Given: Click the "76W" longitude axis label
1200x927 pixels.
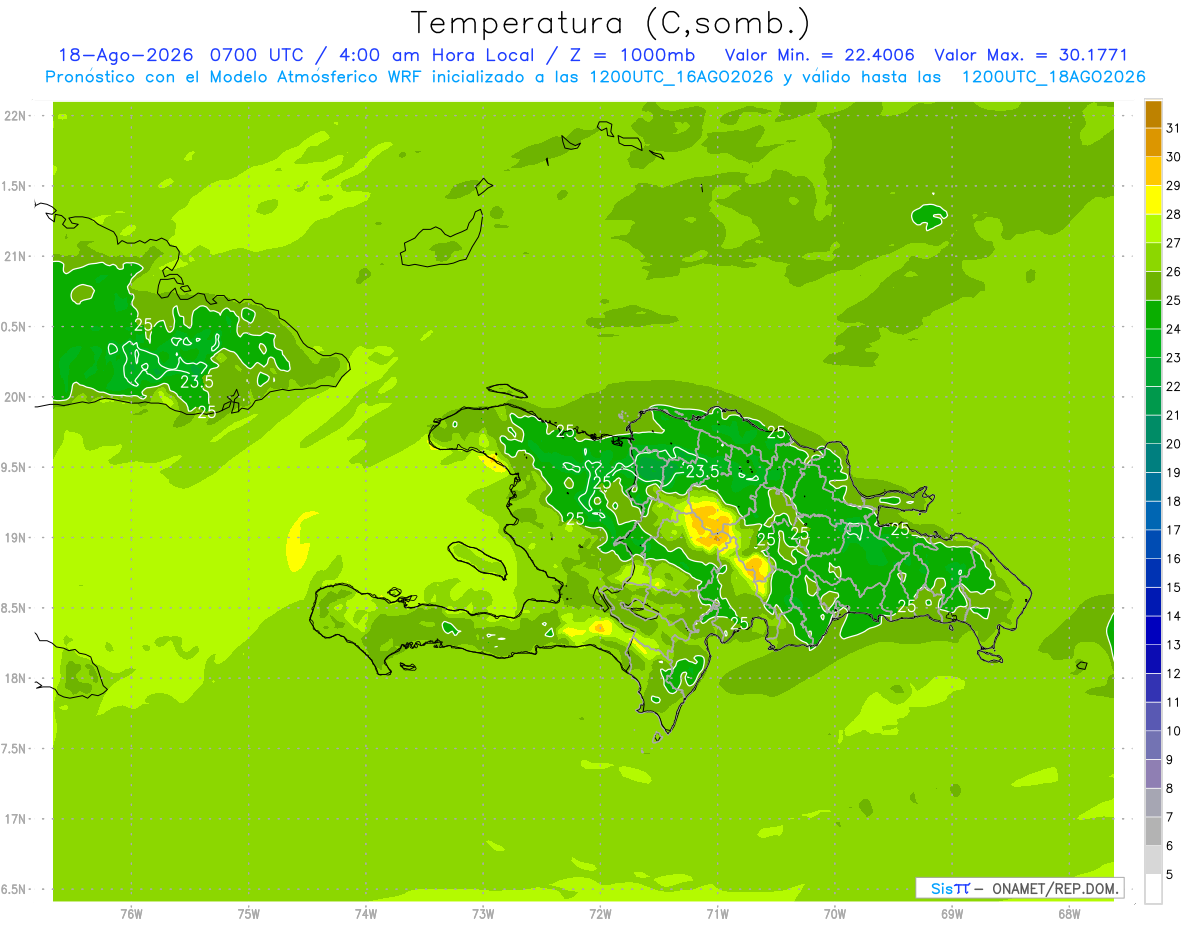Looking at the screenshot, I should tap(131, 914).
